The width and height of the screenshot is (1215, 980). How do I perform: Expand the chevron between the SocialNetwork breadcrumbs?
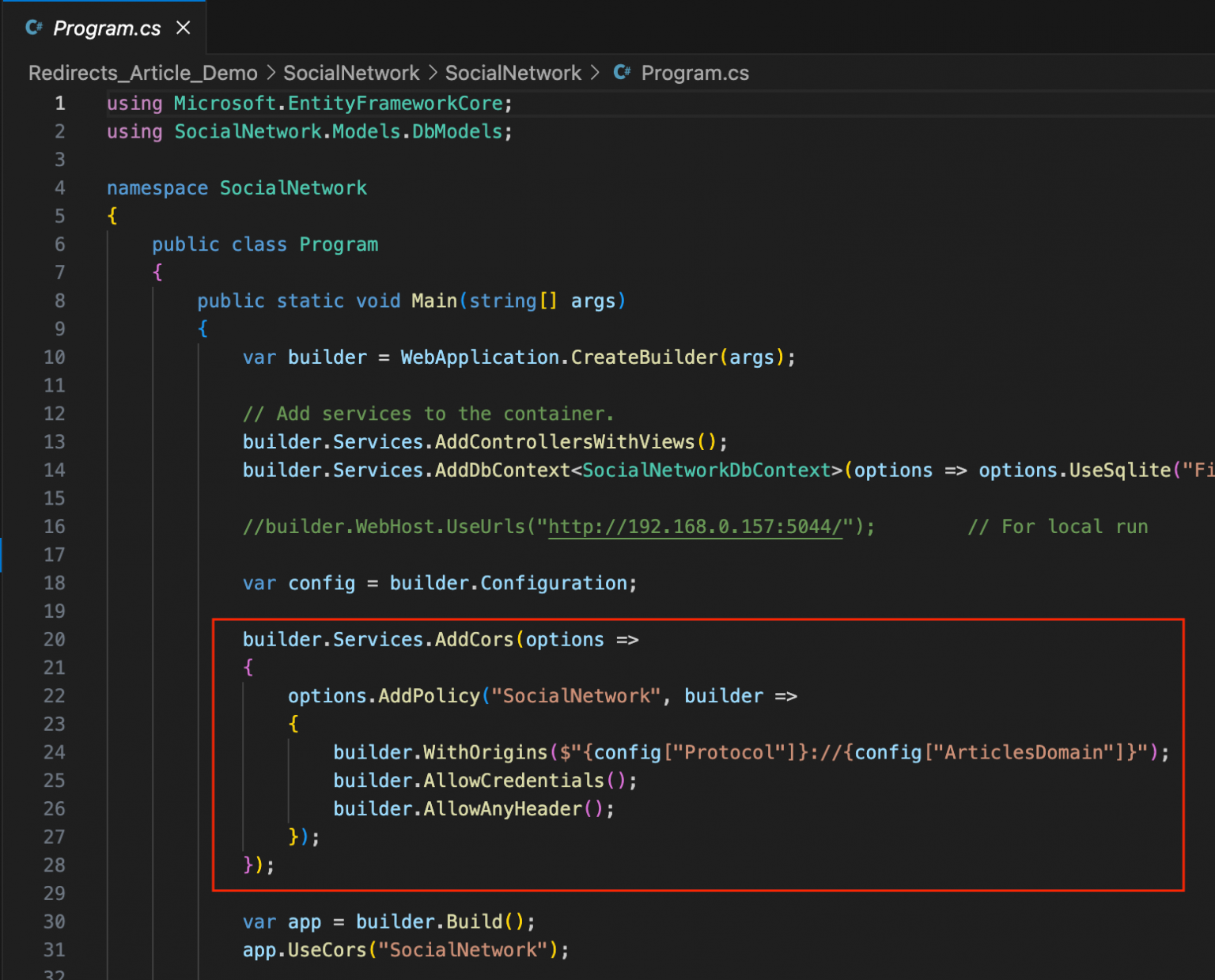coord(432,72)
